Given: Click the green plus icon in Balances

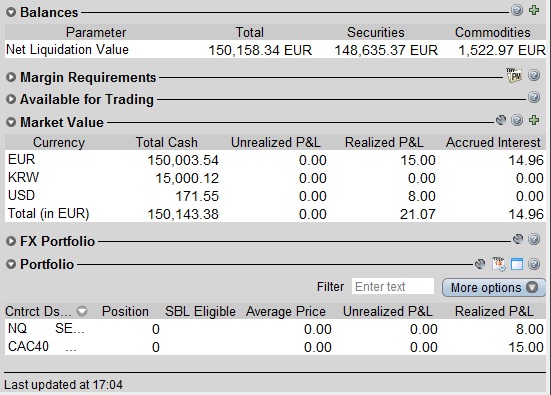Looking at the screenshot, I should click(534, 10).
